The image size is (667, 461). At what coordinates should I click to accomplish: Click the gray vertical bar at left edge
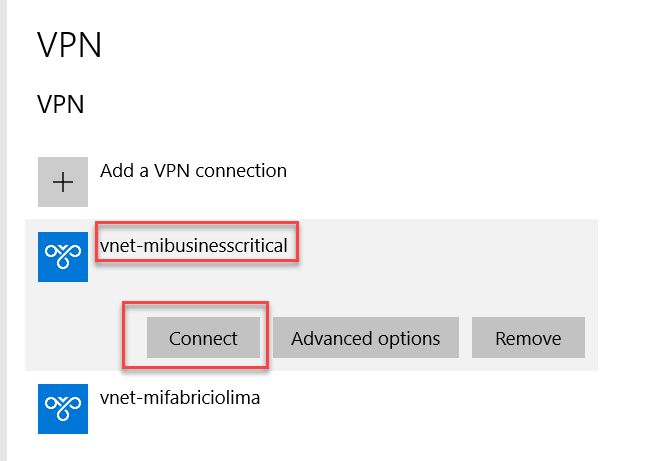tap(4, 230)
